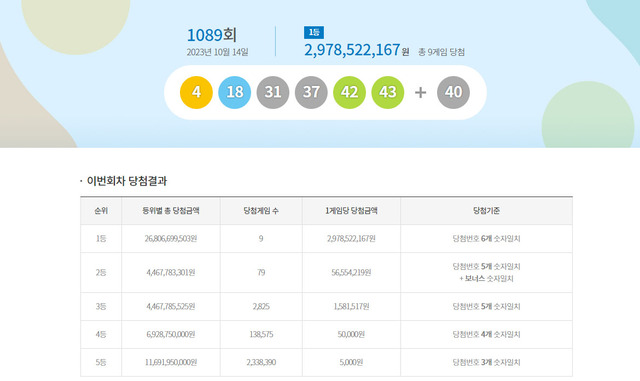Click the winning games count 9
The height and width of the screenshot is (381, 640).
pos(261,238)
